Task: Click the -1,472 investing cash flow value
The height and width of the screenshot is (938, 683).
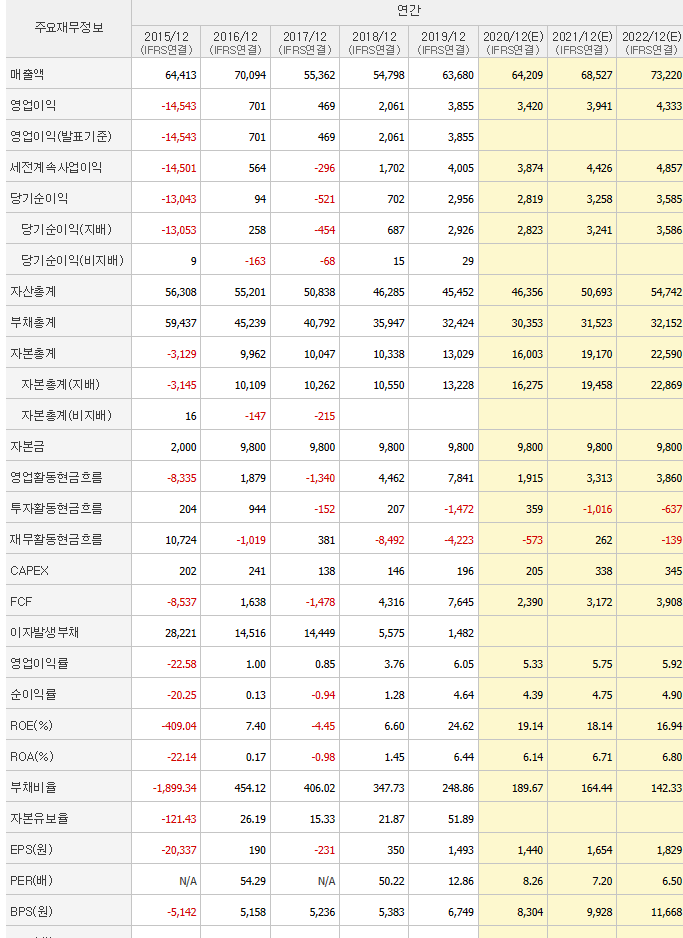Action: pos(459,509)
